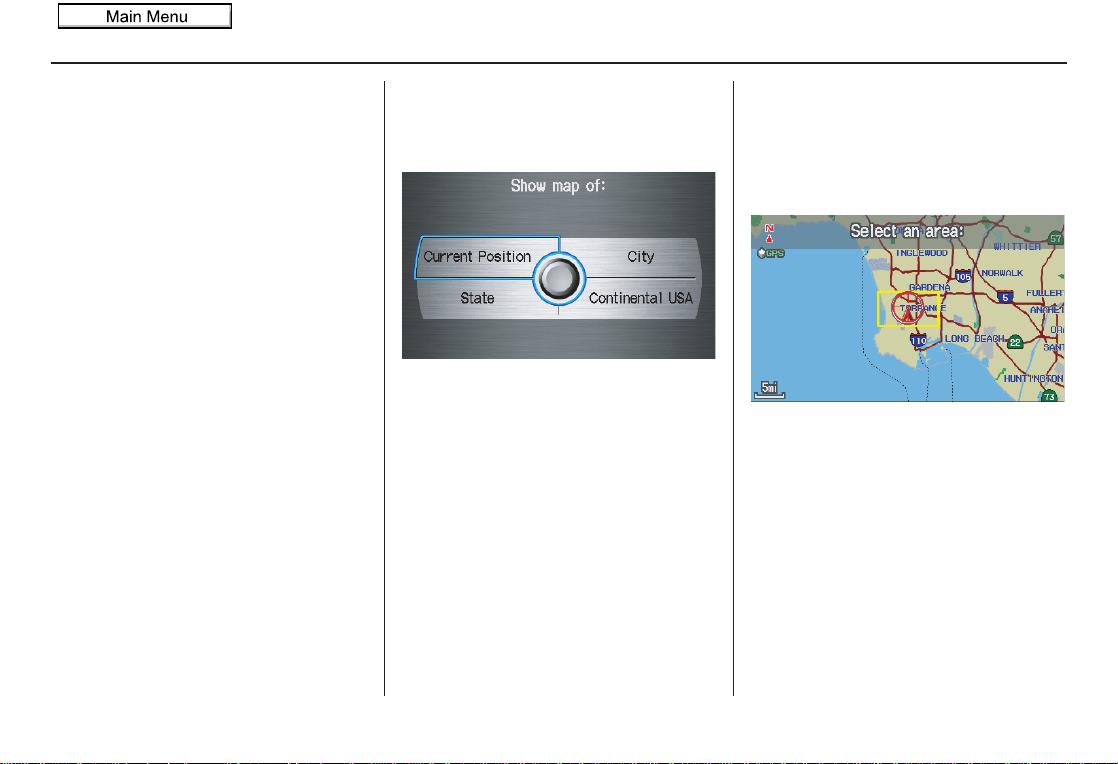The height and width of the screenshot is (764, 1118).
Task: Click the Main Menu button
Action: (145, 16)
